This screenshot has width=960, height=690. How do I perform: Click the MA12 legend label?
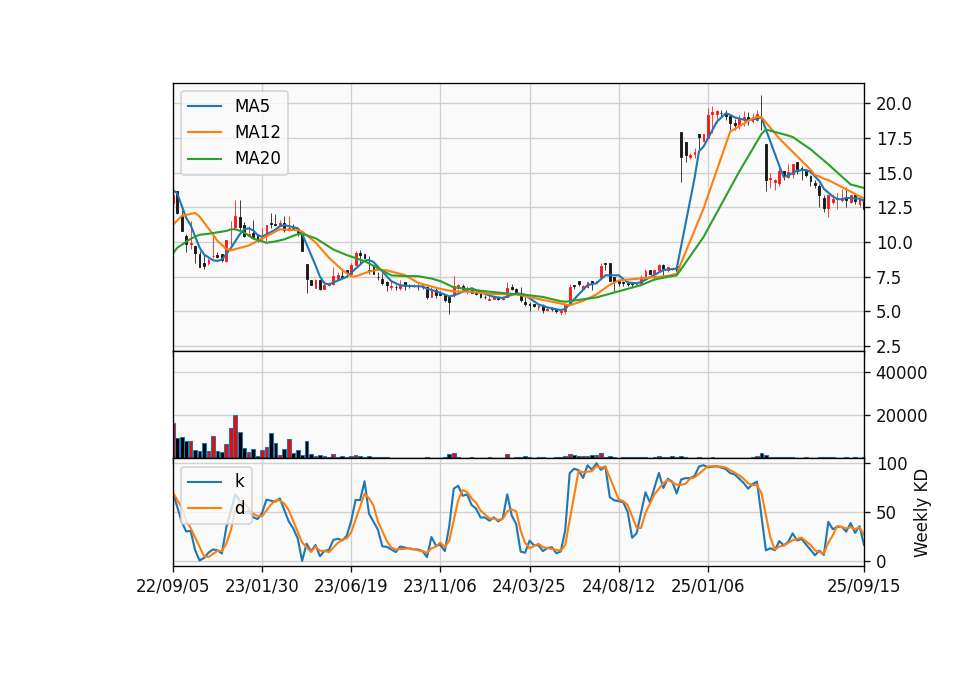pyautogui.click(x=257, y=132)
